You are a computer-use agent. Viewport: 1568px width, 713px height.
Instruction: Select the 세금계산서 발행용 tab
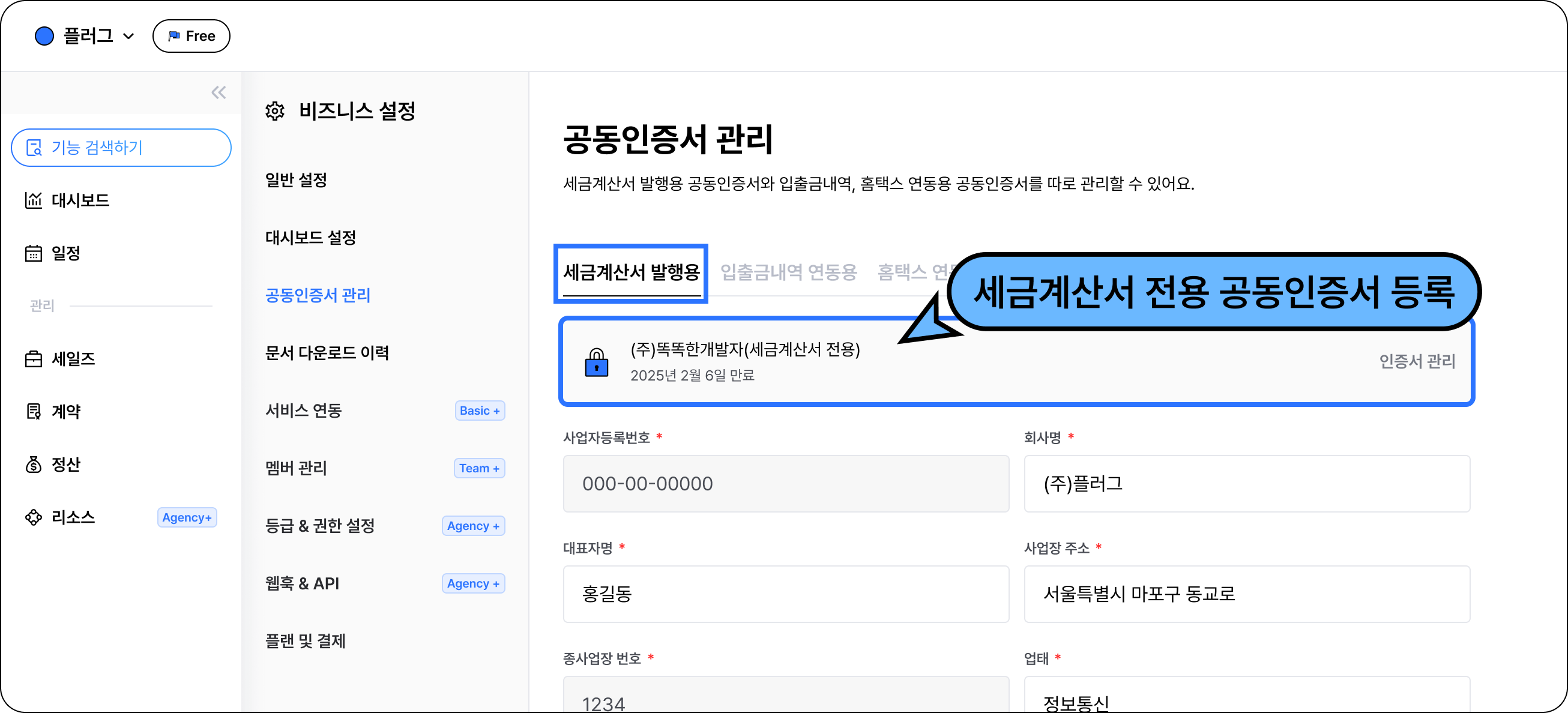click(x=631, y=272)
